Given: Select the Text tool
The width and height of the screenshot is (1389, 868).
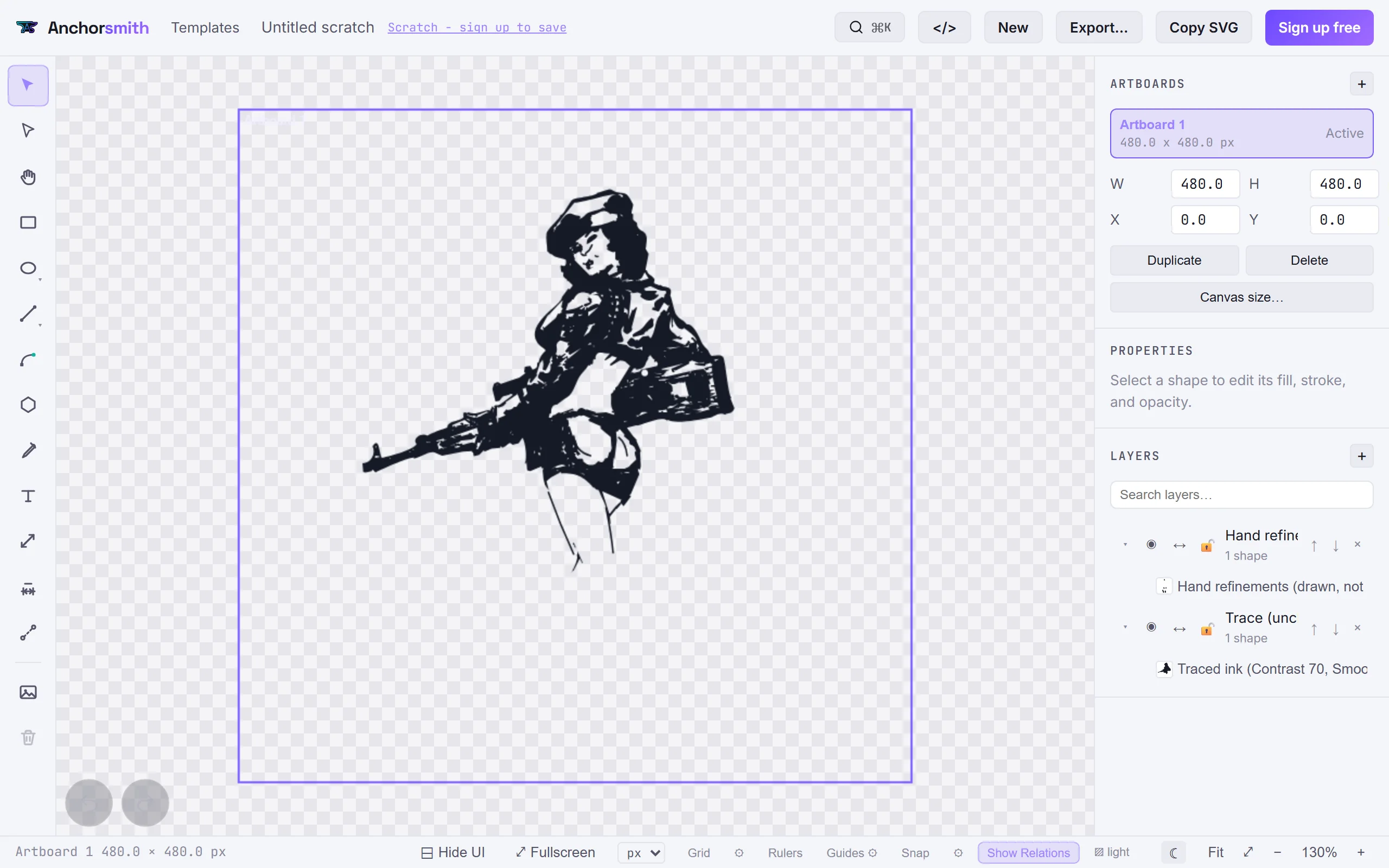Looking at the screenshot, I should click(x=28, y=496).
